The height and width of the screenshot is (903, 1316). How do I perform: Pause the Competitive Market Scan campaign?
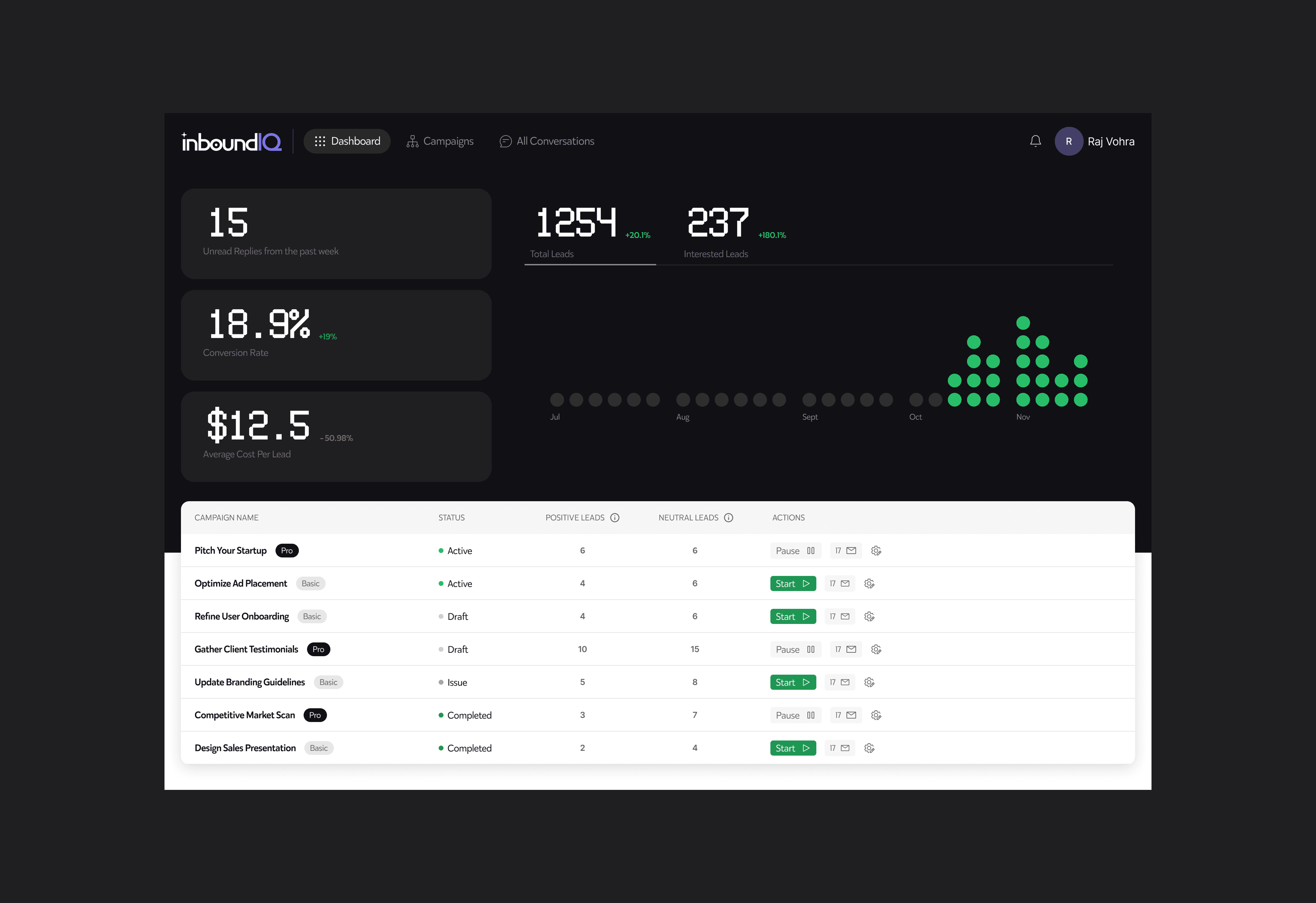795,715
